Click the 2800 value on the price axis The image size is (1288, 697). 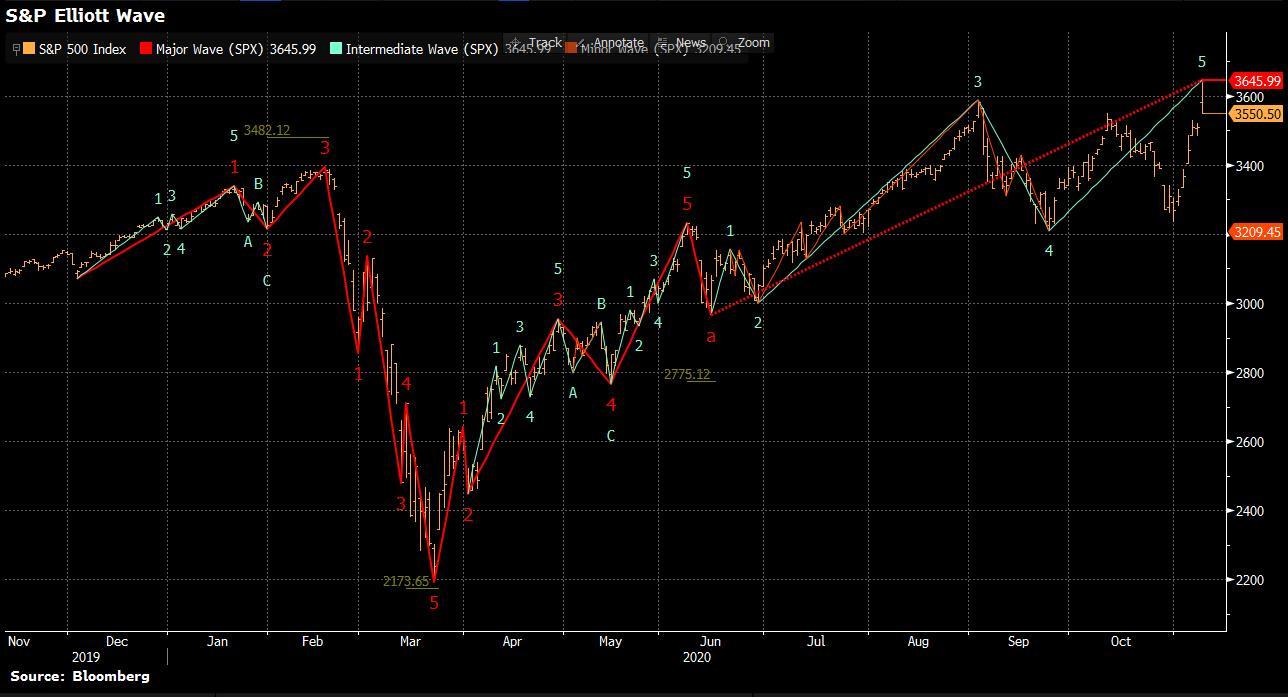click(x=1249, y=373)
